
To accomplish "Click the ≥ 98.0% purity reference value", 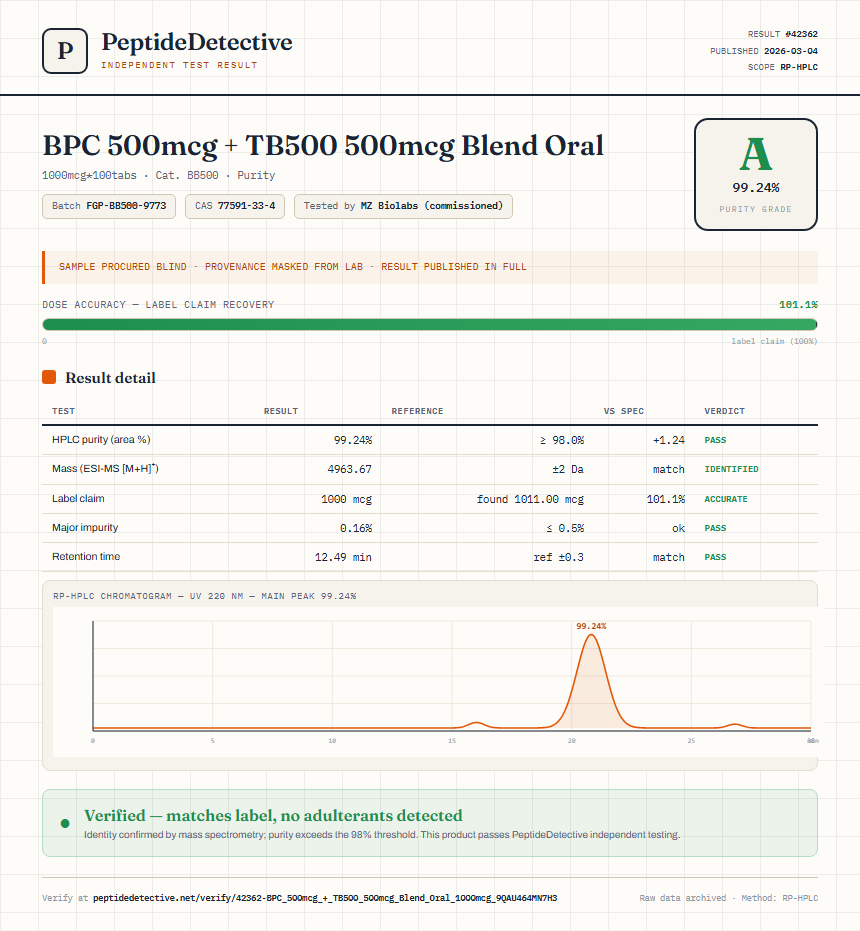I will pos(562,441).
